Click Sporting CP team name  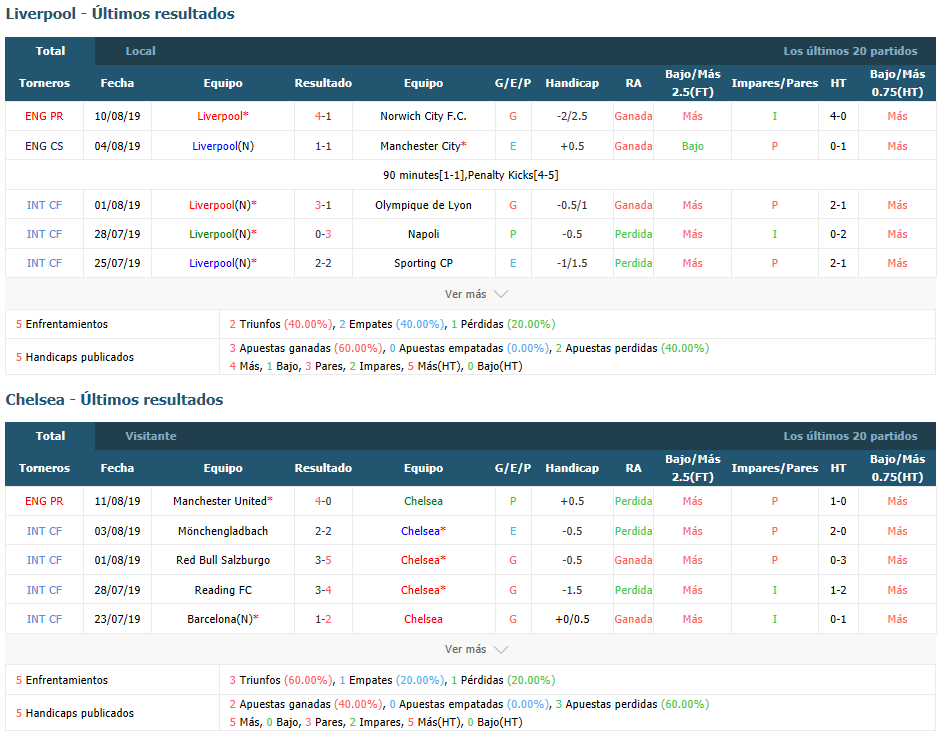[x=423, y=263]
